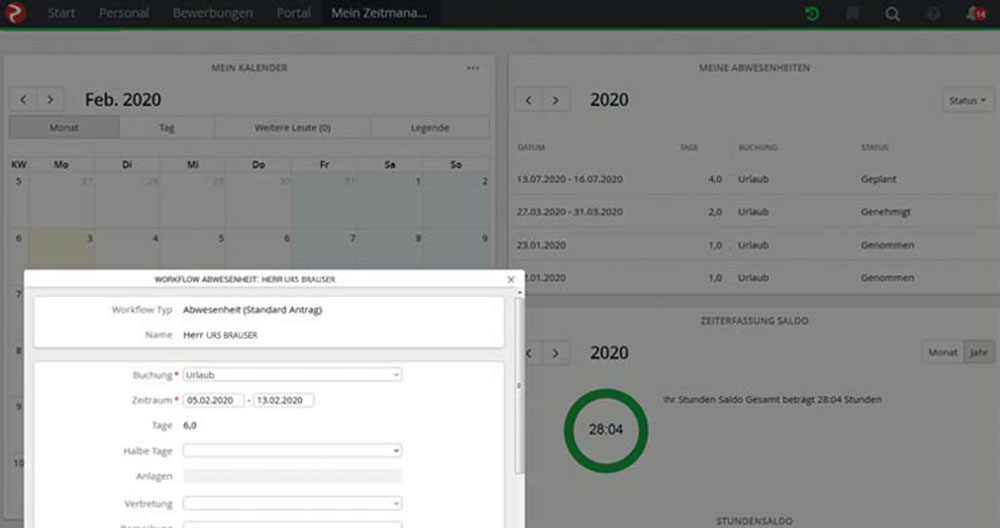The image size is (1000, 528).
Task: Click the Weitere Leute (0) button
Action: pos(292,128)
